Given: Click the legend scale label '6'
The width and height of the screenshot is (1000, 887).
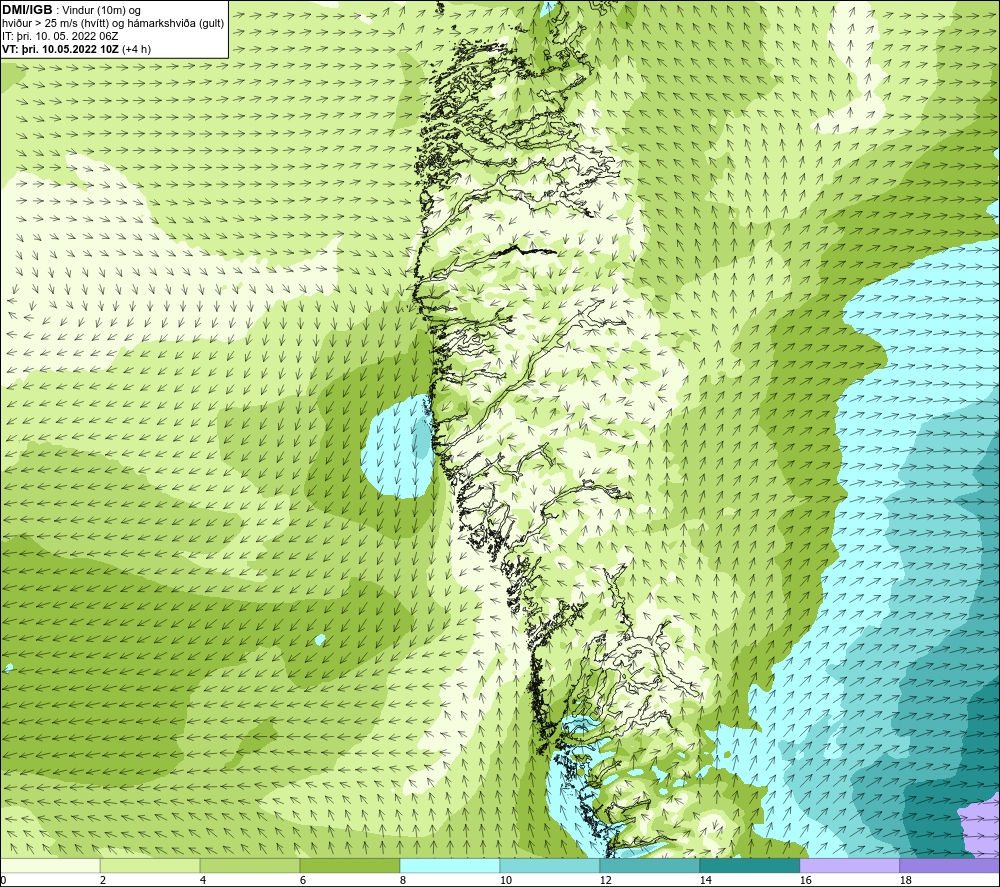Looking at the screenshot, I should coord(303,880).
